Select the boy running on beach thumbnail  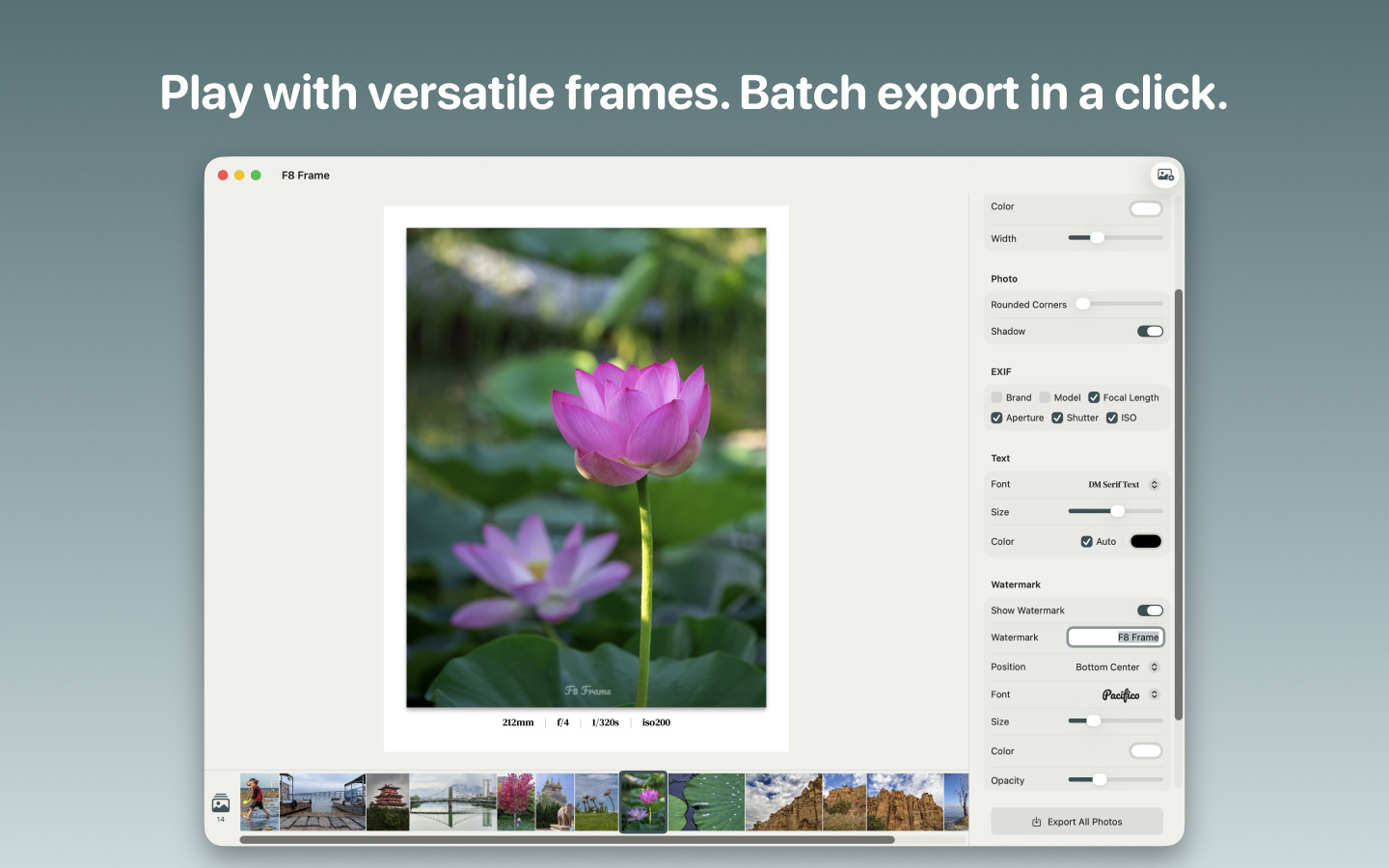[x=259, y=801]
